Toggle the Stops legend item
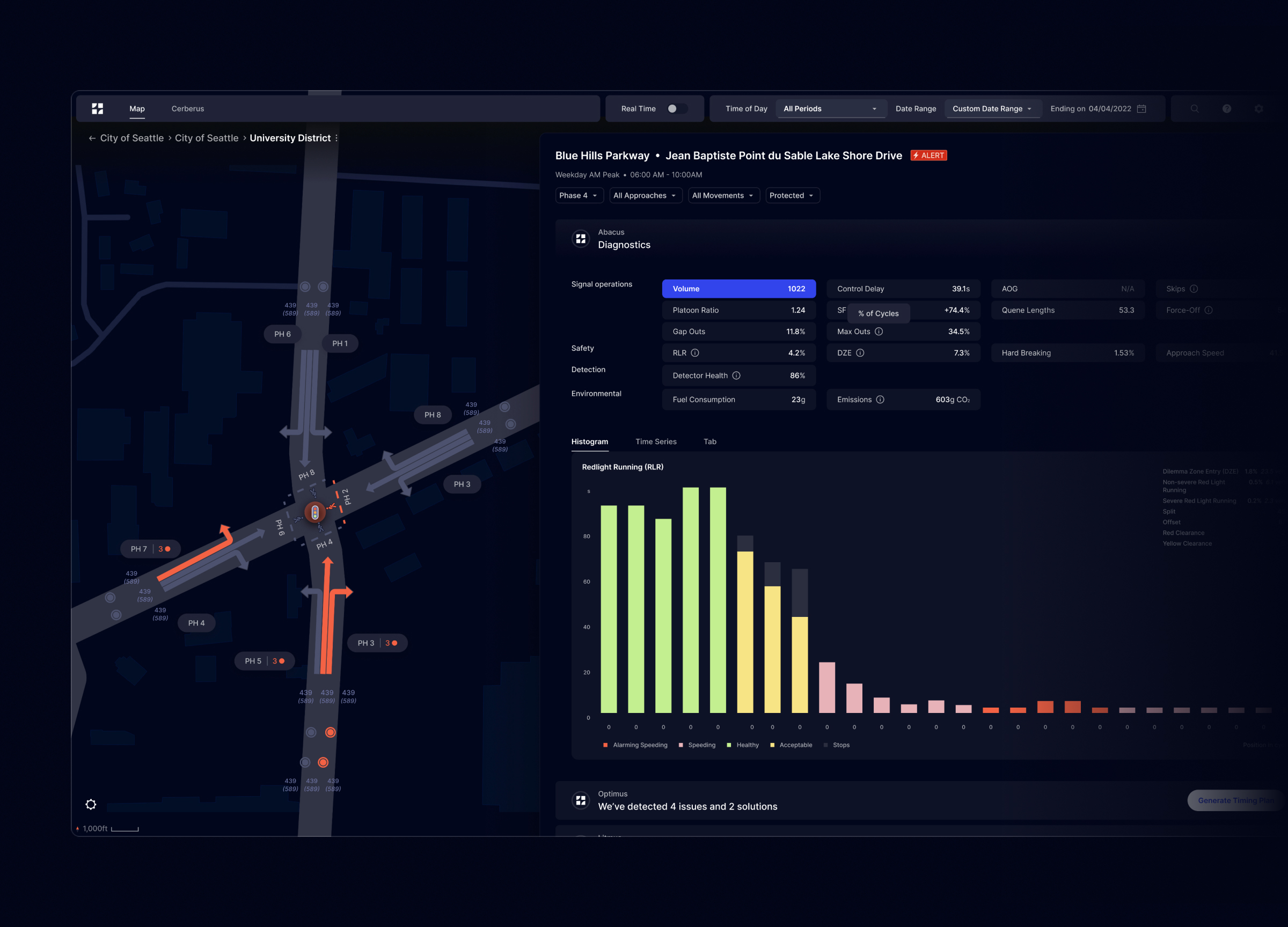Image resolution: width=1288 pixels, height=927 pixels. point(837,745)
